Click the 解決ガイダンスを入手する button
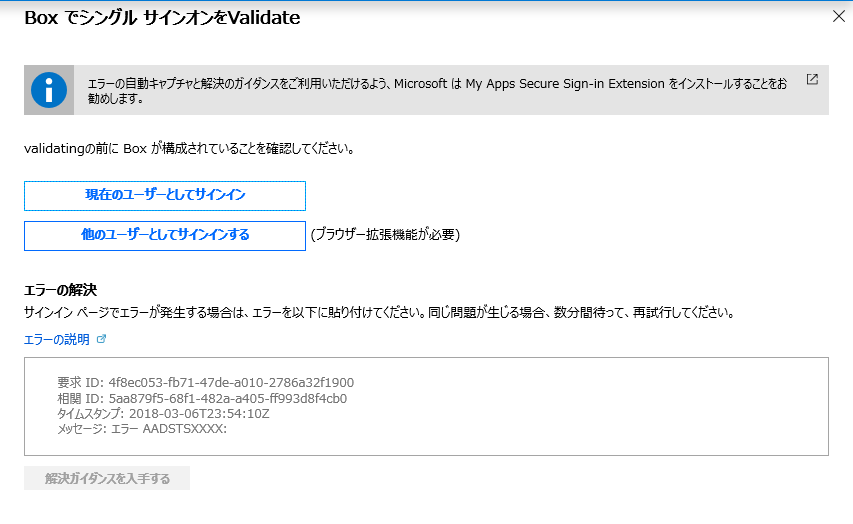The image size is (853, 524). coord(107,478)
